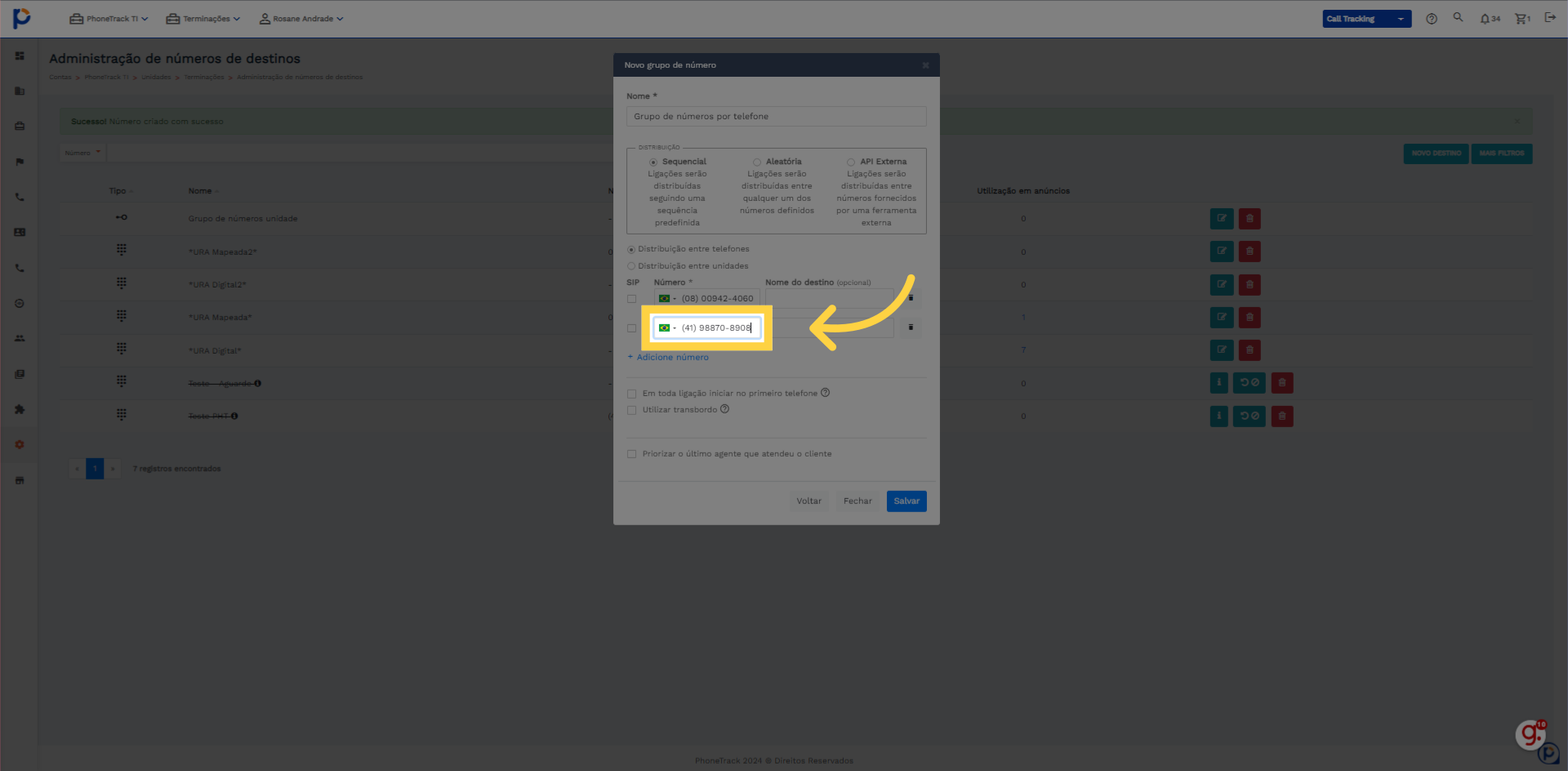Enable Em toda ligação iniciar no primeiro telefone
The height and width of the screenshot is (771, 1568).
(x=631, y=394)
